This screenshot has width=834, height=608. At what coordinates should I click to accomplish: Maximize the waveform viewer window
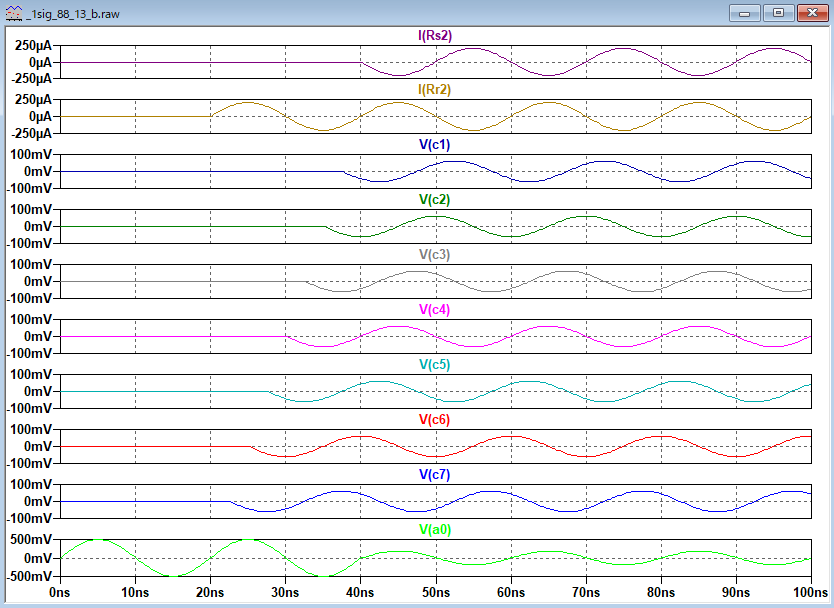pyautogui.click(x=778, y=13)
